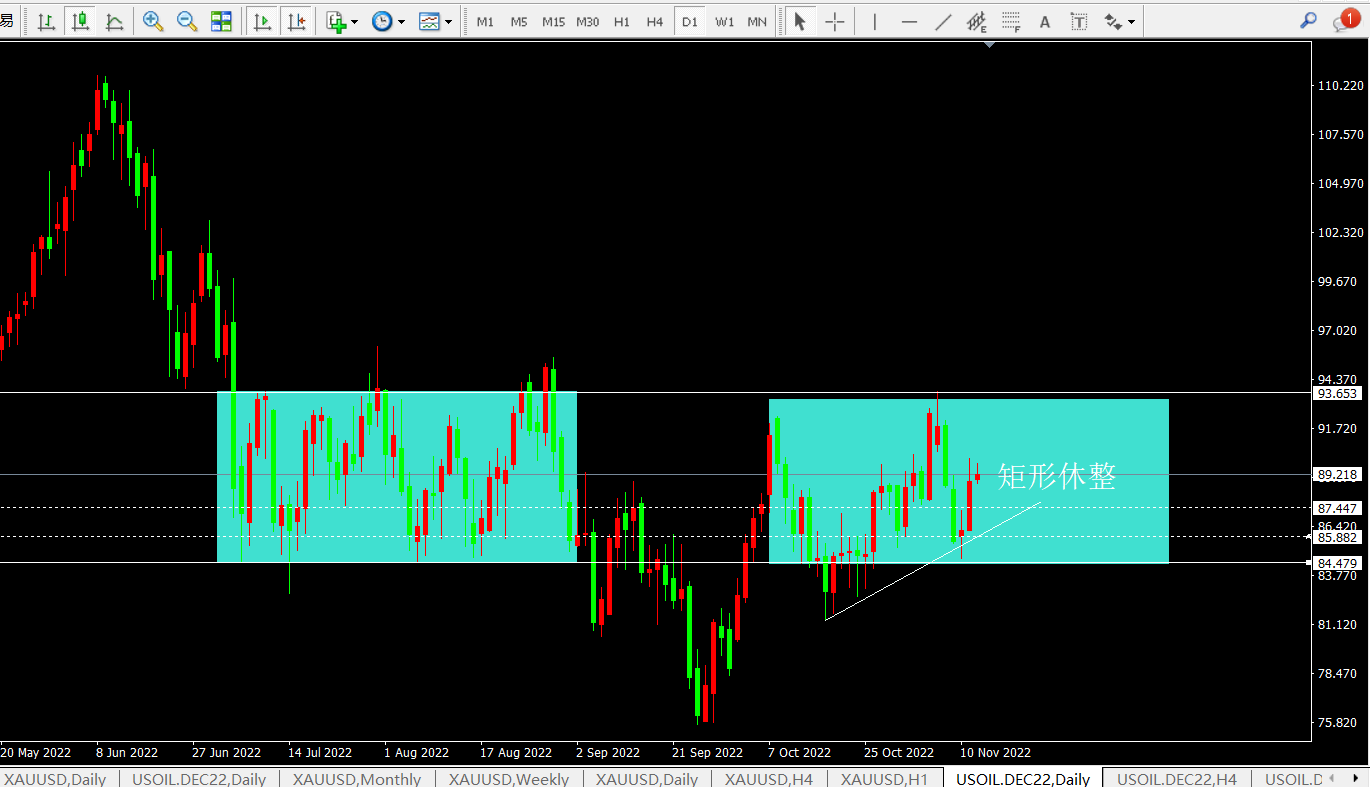Select the line chart display icon
Viewport: 1370px width, 787px height.
tap(114, 21)
